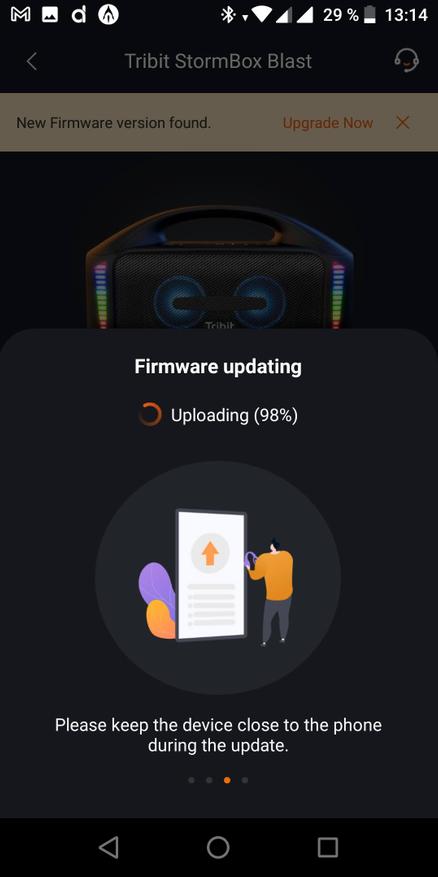Tap Android home circle button
Viewport: 438px width, 877px height.
[x=218, y=847]
